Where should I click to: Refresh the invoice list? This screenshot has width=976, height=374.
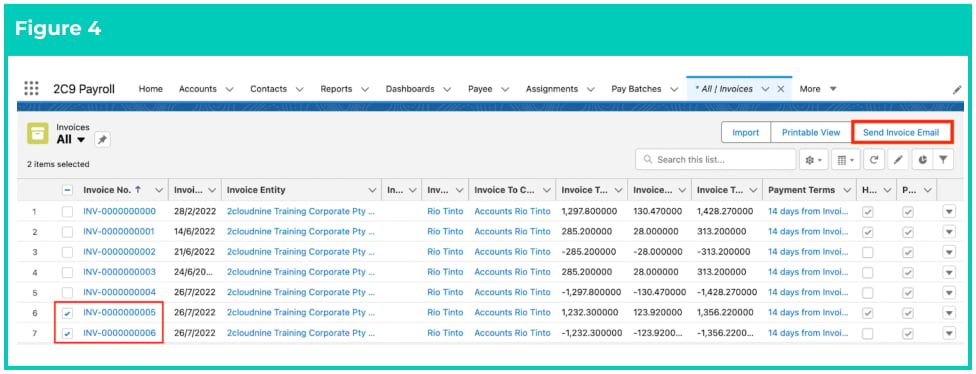[x=874, y=160]
